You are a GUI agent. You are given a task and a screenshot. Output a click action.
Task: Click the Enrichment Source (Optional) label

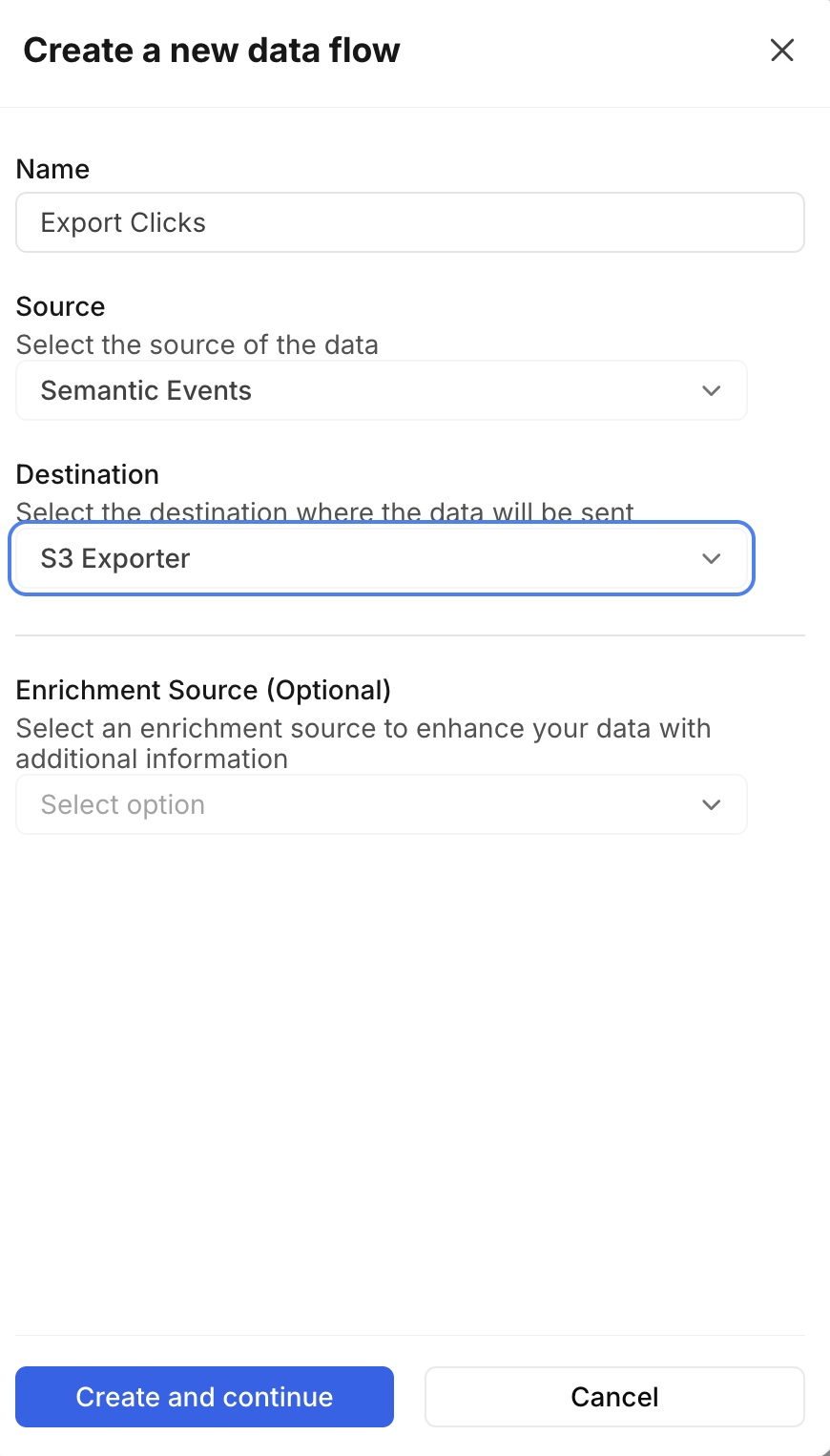[x=204, y=691]
